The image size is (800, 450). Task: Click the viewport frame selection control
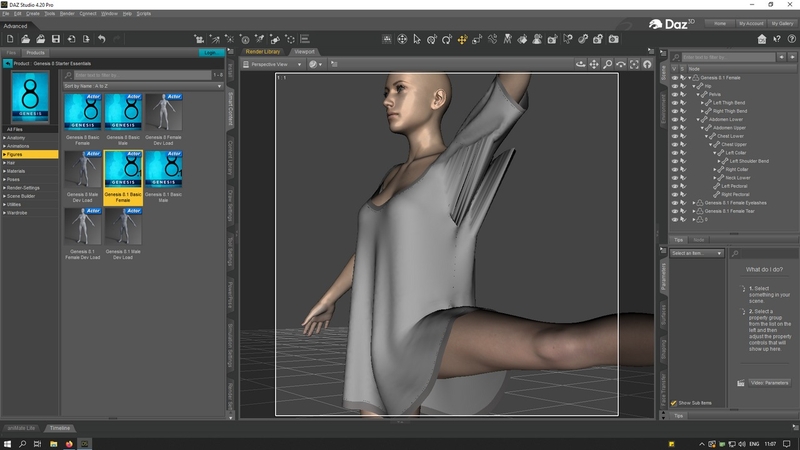point(634,64)
